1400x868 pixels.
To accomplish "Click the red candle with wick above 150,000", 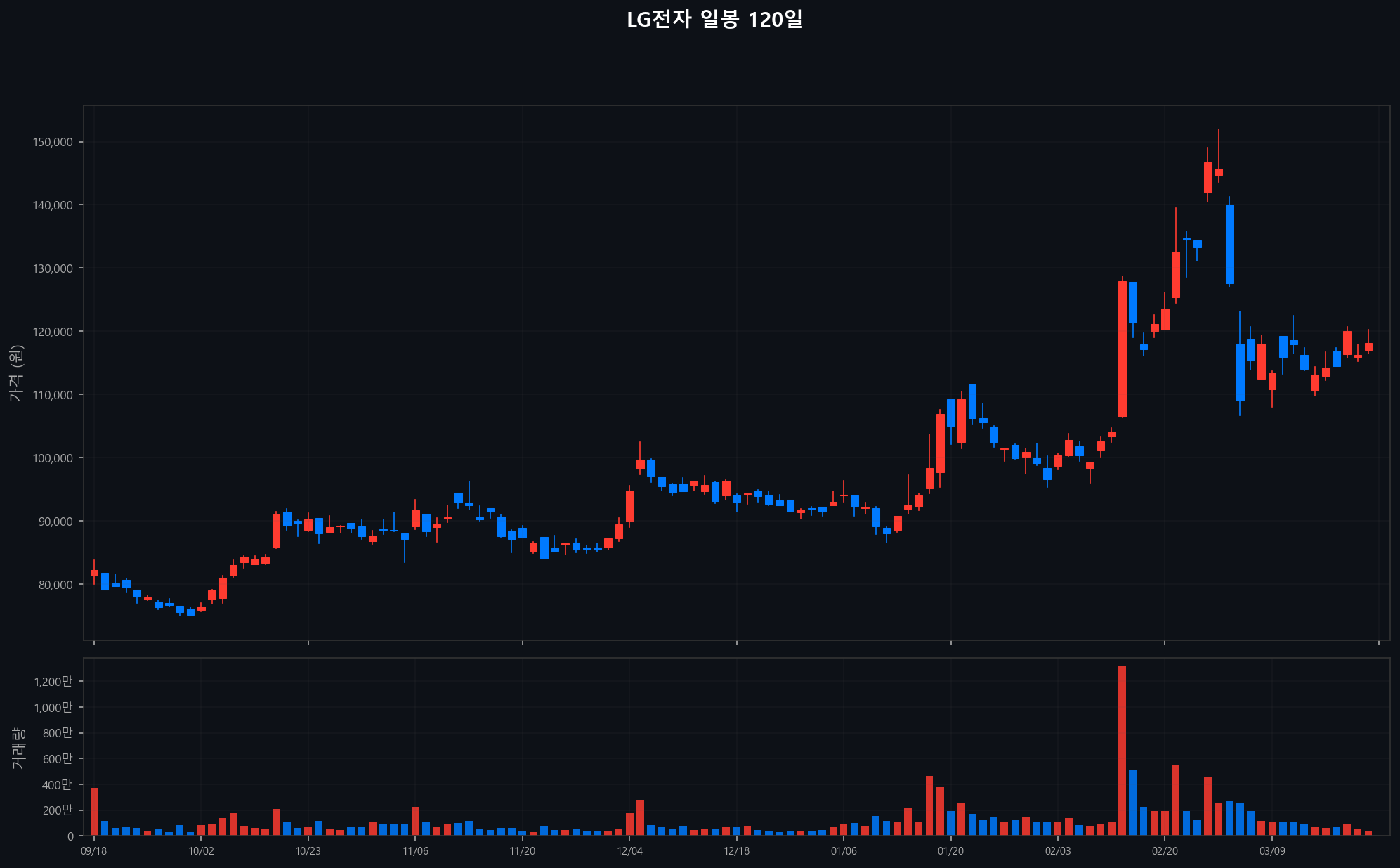I will [x=1219, y=171].
